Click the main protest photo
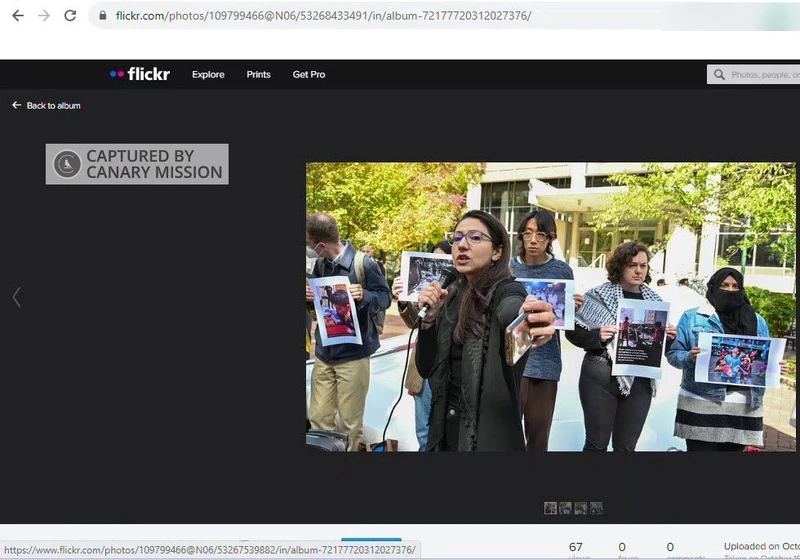This screenshot has height=560, width=800. [x=550, y=307]
